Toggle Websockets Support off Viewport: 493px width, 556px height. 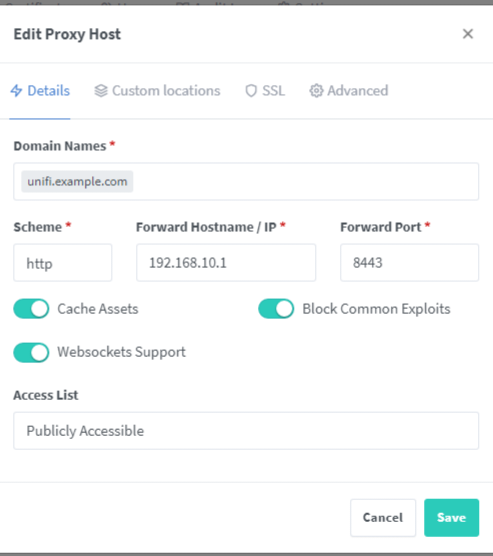click(x=31, y=352)
